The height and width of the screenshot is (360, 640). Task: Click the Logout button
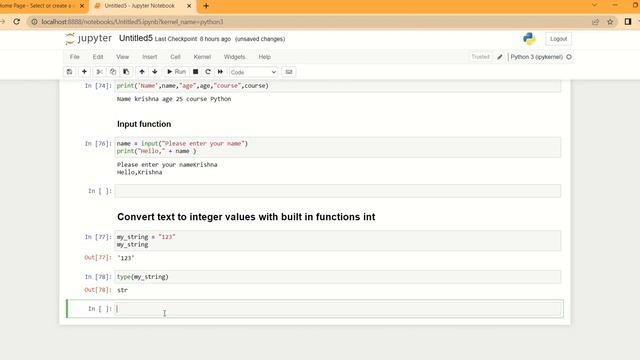[558, 39]
